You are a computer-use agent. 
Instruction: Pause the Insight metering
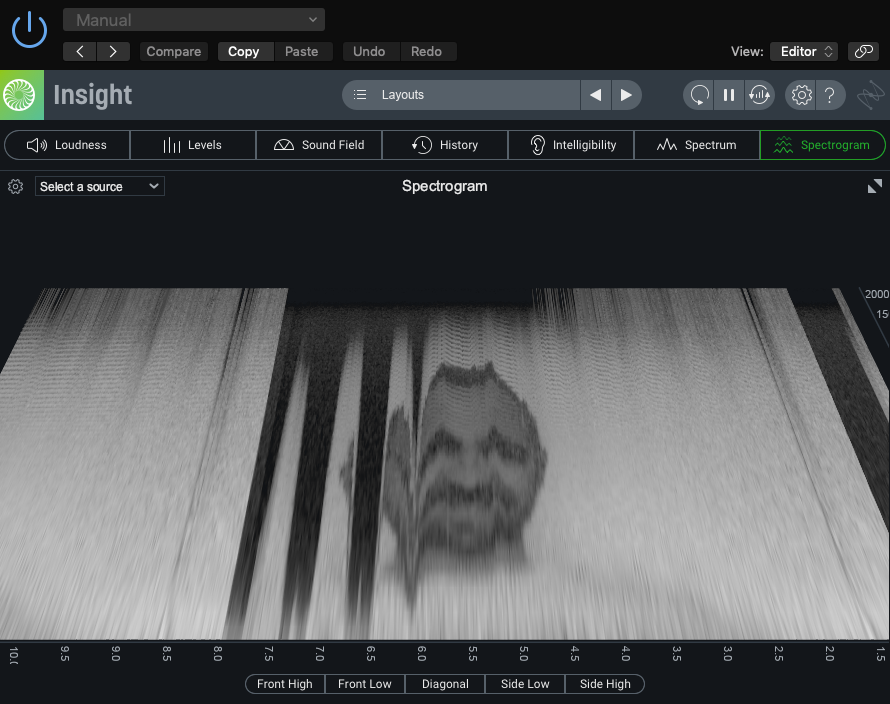click(x=729, y=95)
